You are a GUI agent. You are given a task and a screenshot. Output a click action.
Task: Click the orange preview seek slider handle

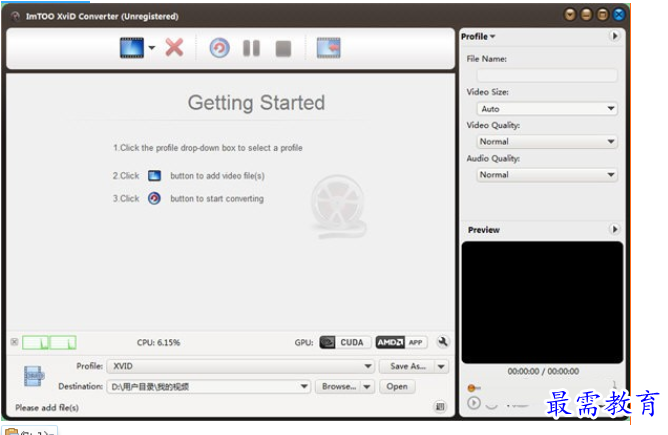[471, 388]
